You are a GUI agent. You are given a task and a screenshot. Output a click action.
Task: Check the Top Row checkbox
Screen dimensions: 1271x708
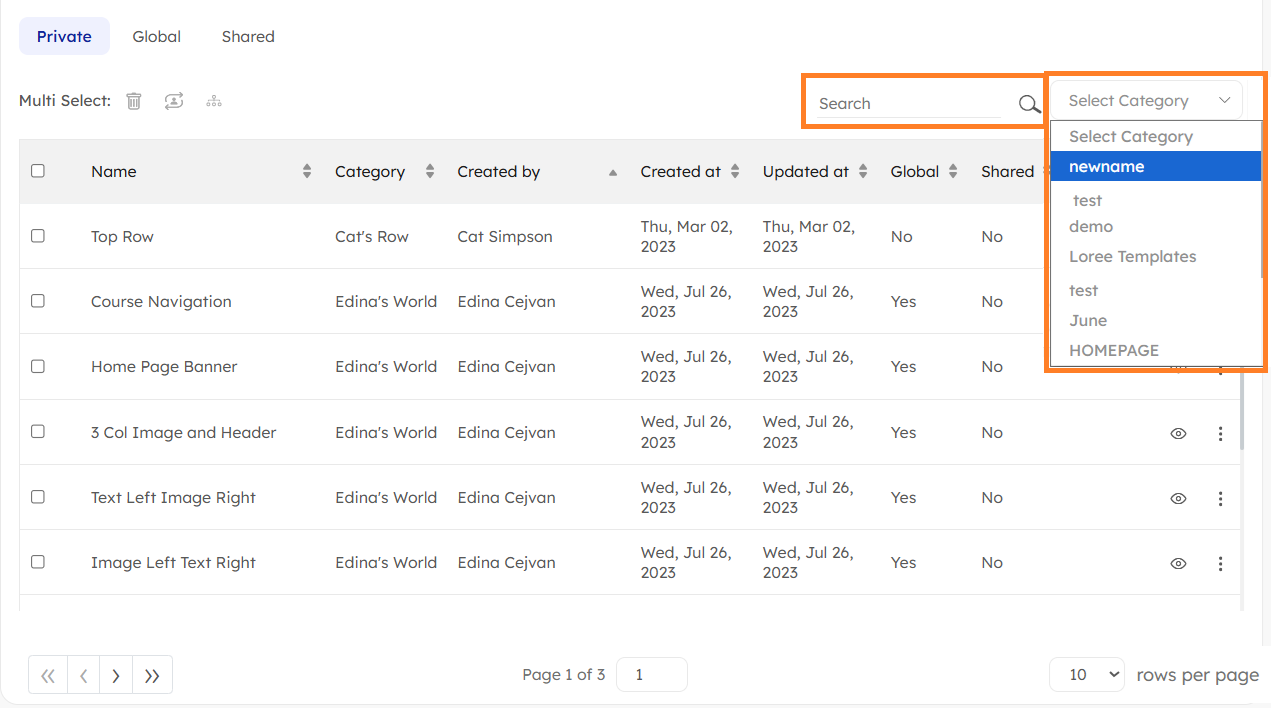click(x=38, y=236)
